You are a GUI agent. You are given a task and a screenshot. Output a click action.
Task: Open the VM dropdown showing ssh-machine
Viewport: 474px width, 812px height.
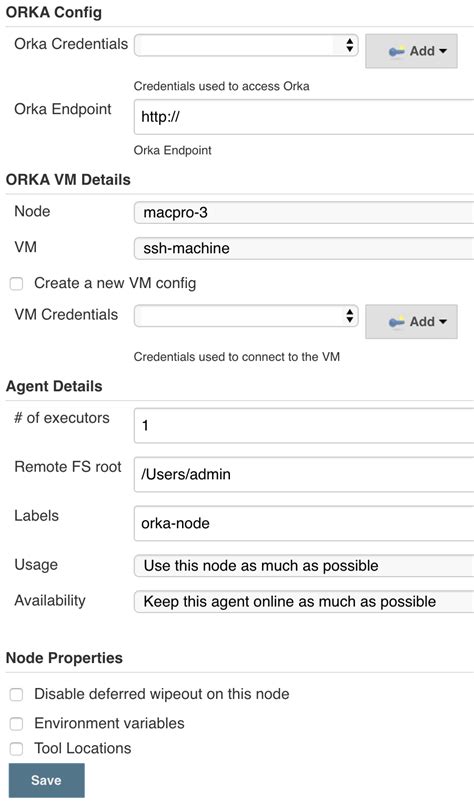click(x=304, y=248)
